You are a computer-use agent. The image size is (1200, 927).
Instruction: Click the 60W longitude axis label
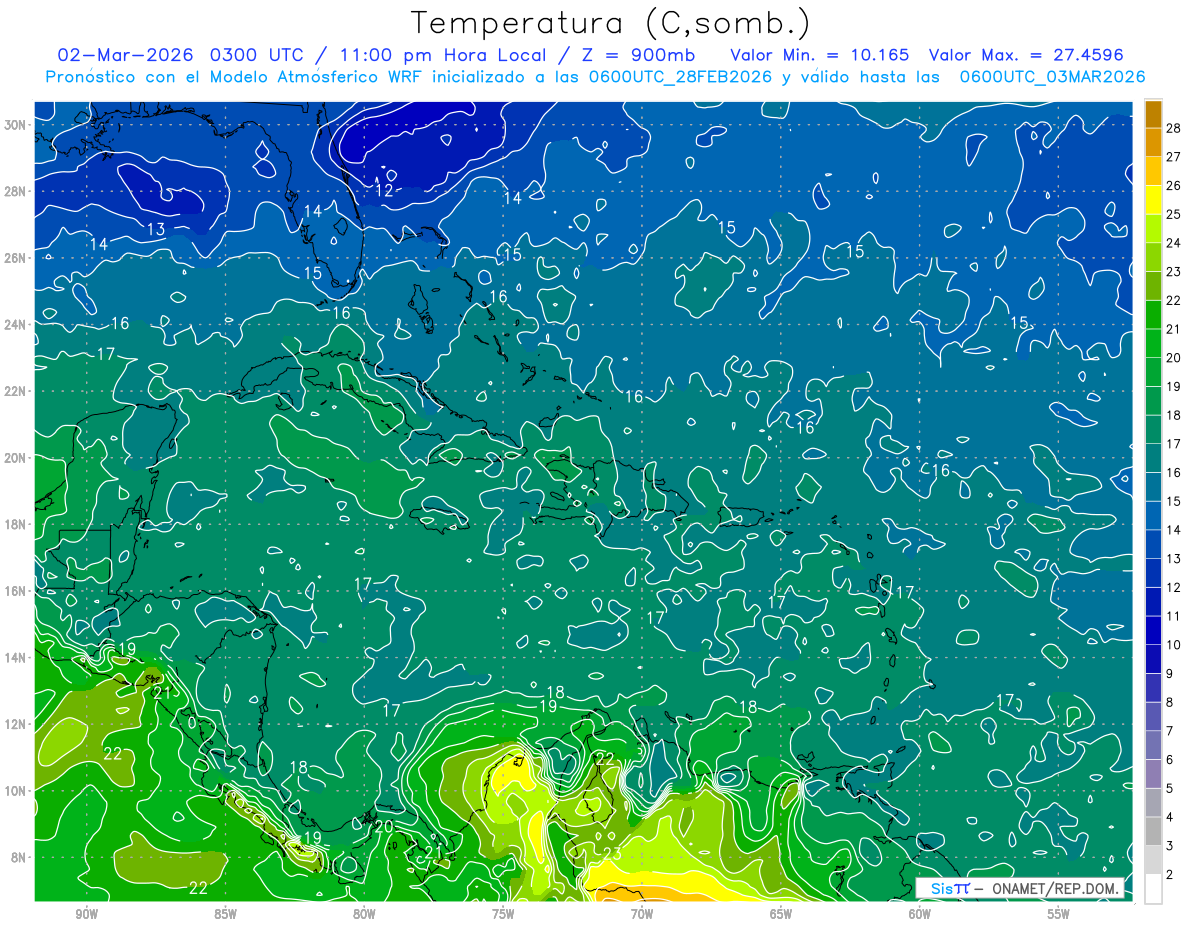(x=920, y=914)
